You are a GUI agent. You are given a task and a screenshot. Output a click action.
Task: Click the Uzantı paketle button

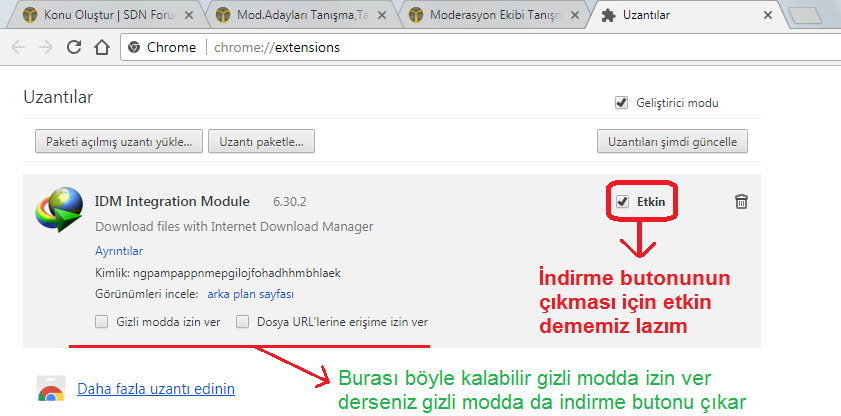point(261,142)
